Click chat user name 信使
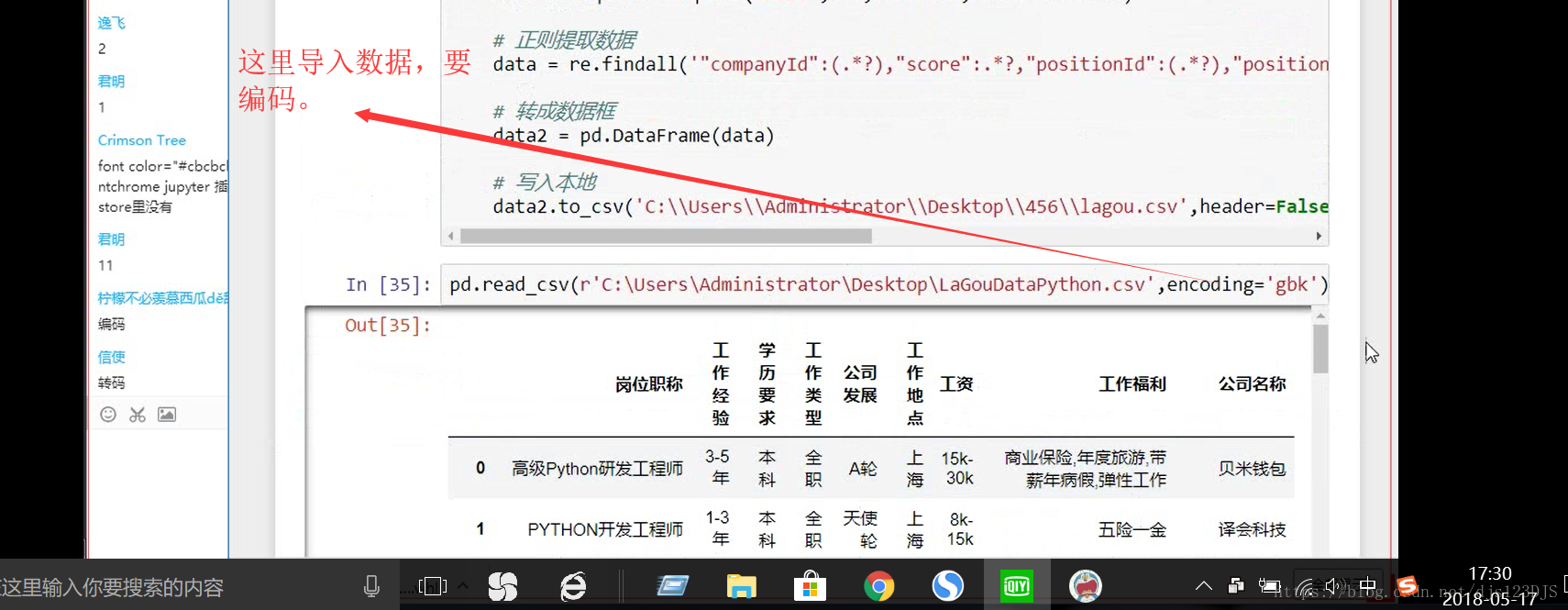This screenshot has width=1568, height=610. tap(111, 357)
